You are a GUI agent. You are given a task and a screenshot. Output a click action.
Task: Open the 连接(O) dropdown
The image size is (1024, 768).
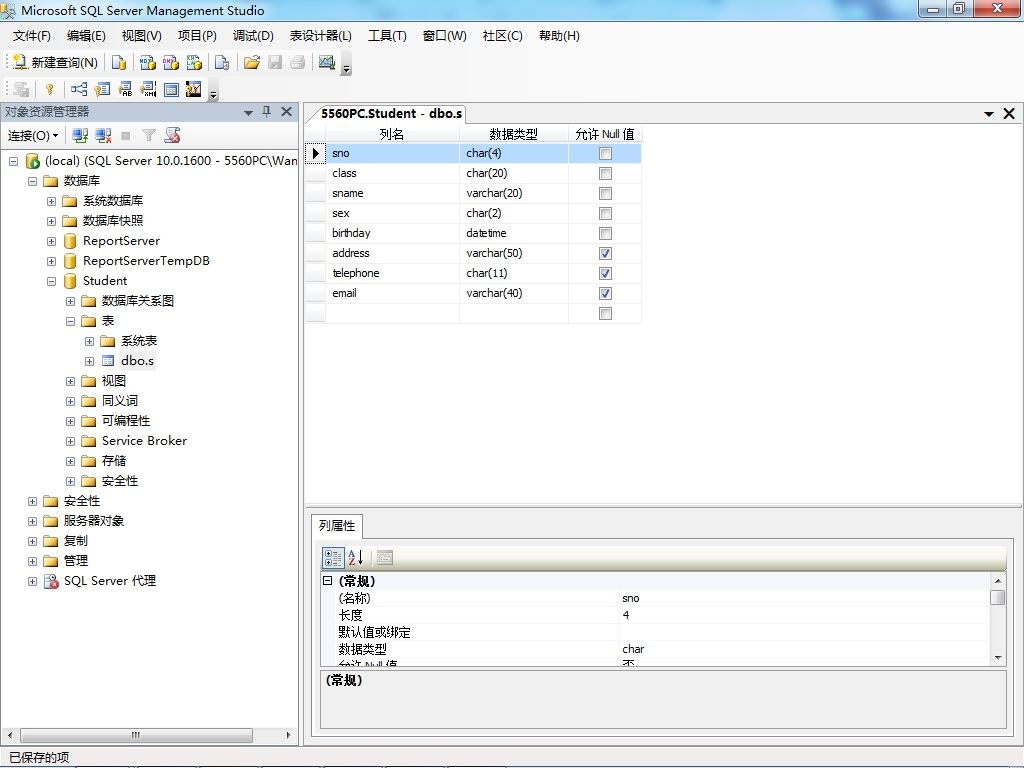click(x=33, y=136)
